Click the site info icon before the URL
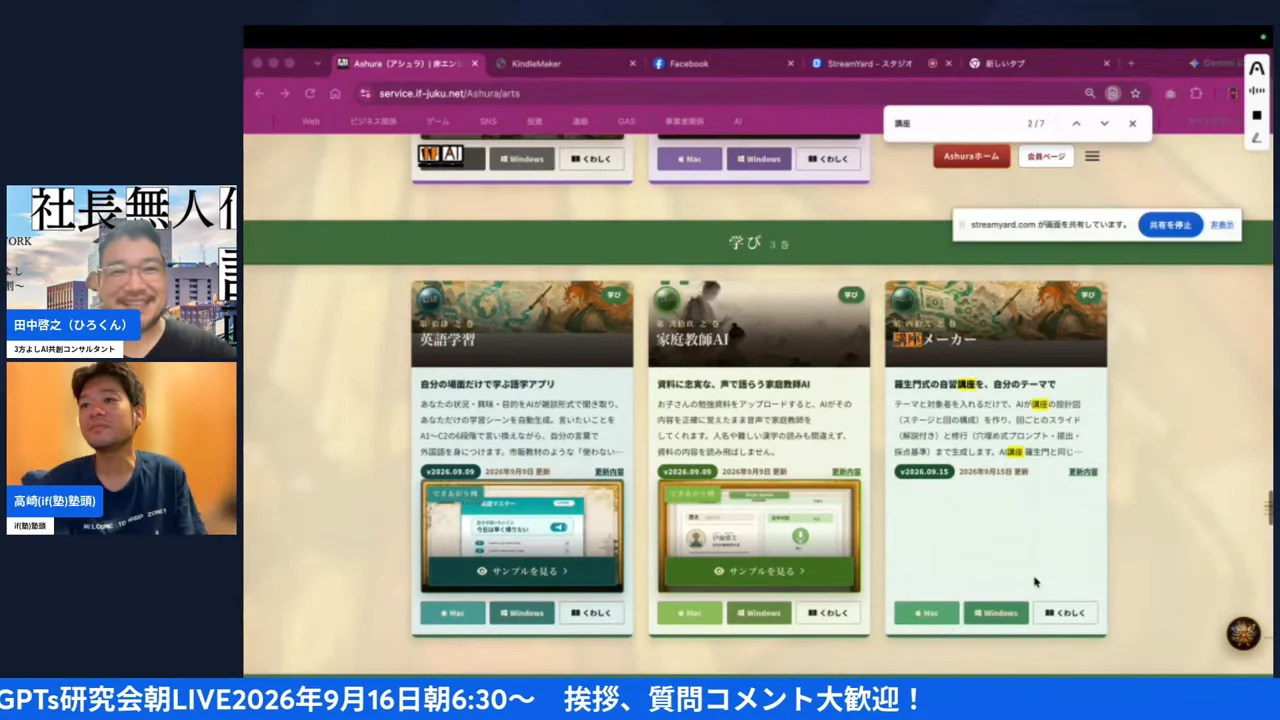 [366, 93]
